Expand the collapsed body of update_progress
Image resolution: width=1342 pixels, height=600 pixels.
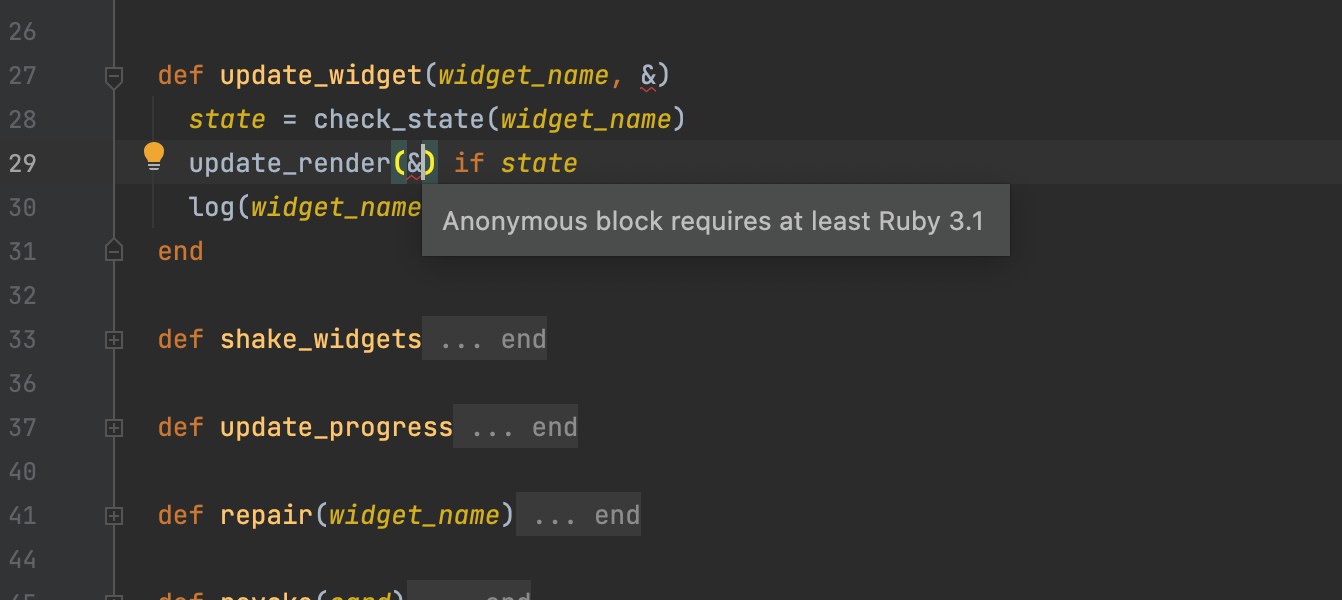coord(515,426)
